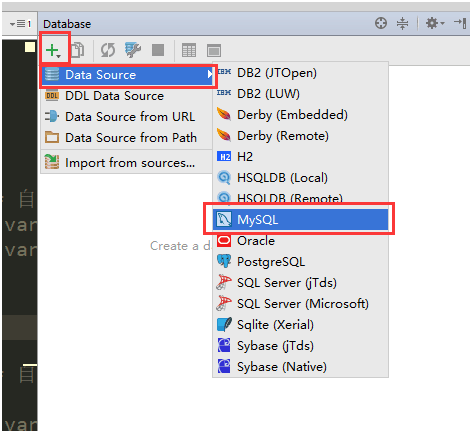This screenshot has height=433, width=472.
Task: Open the database console icon
Action: point(214,51)
